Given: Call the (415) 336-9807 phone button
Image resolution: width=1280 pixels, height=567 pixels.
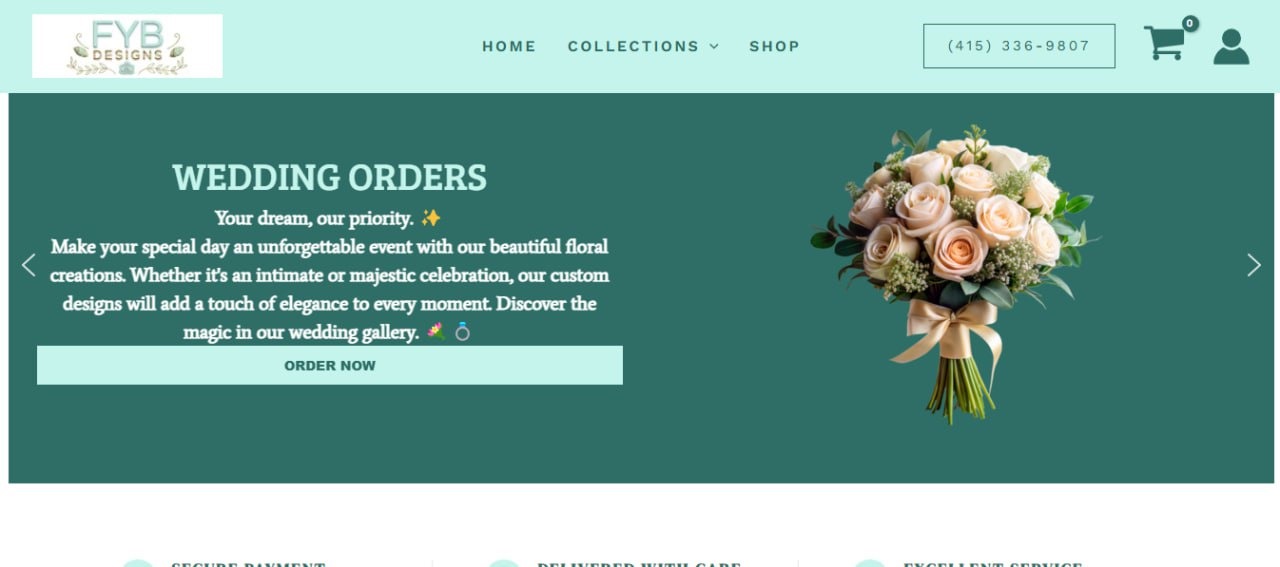Looking at the screenshot, I should point(1019,46).
